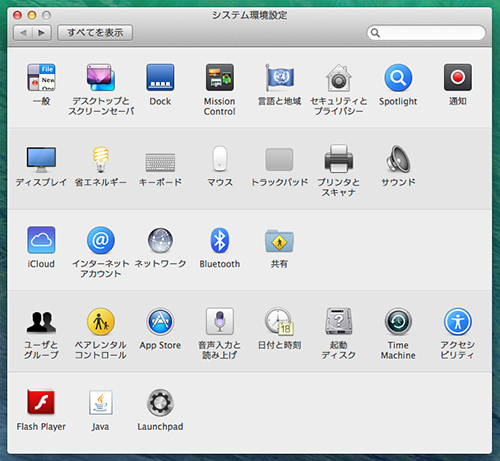Image resolution: width=500 pixels, height=461 pixels.
Task: Focus the search field in toolbar
Action: coord(426,33)
